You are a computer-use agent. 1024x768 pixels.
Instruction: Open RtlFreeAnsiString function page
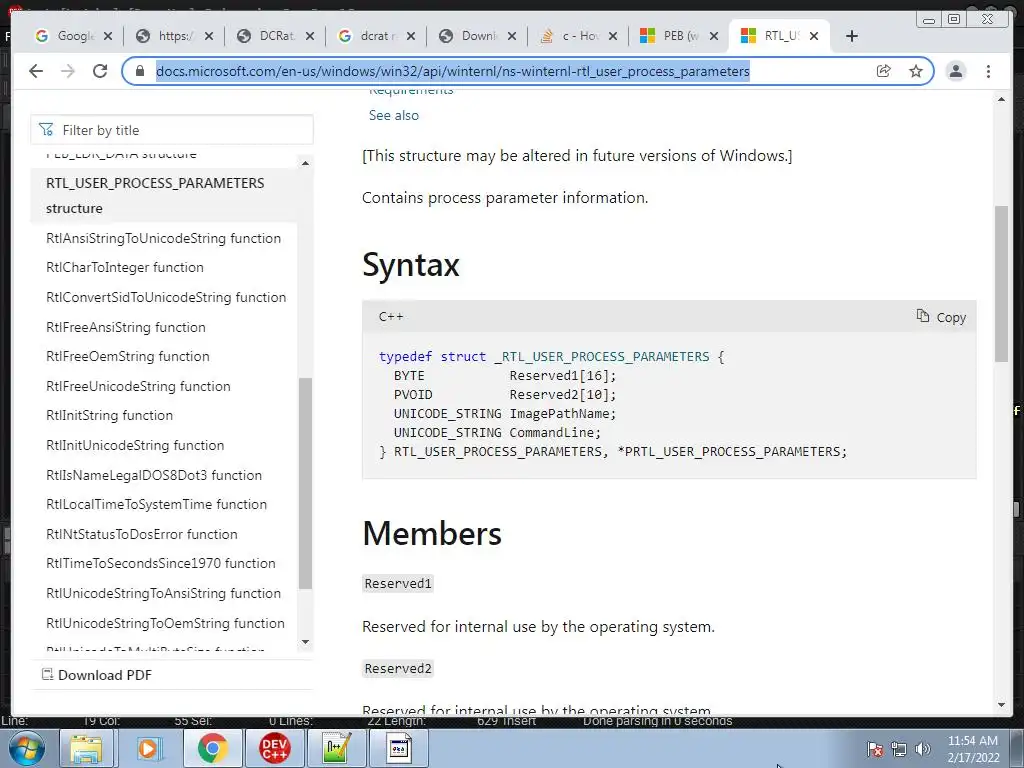125,327
